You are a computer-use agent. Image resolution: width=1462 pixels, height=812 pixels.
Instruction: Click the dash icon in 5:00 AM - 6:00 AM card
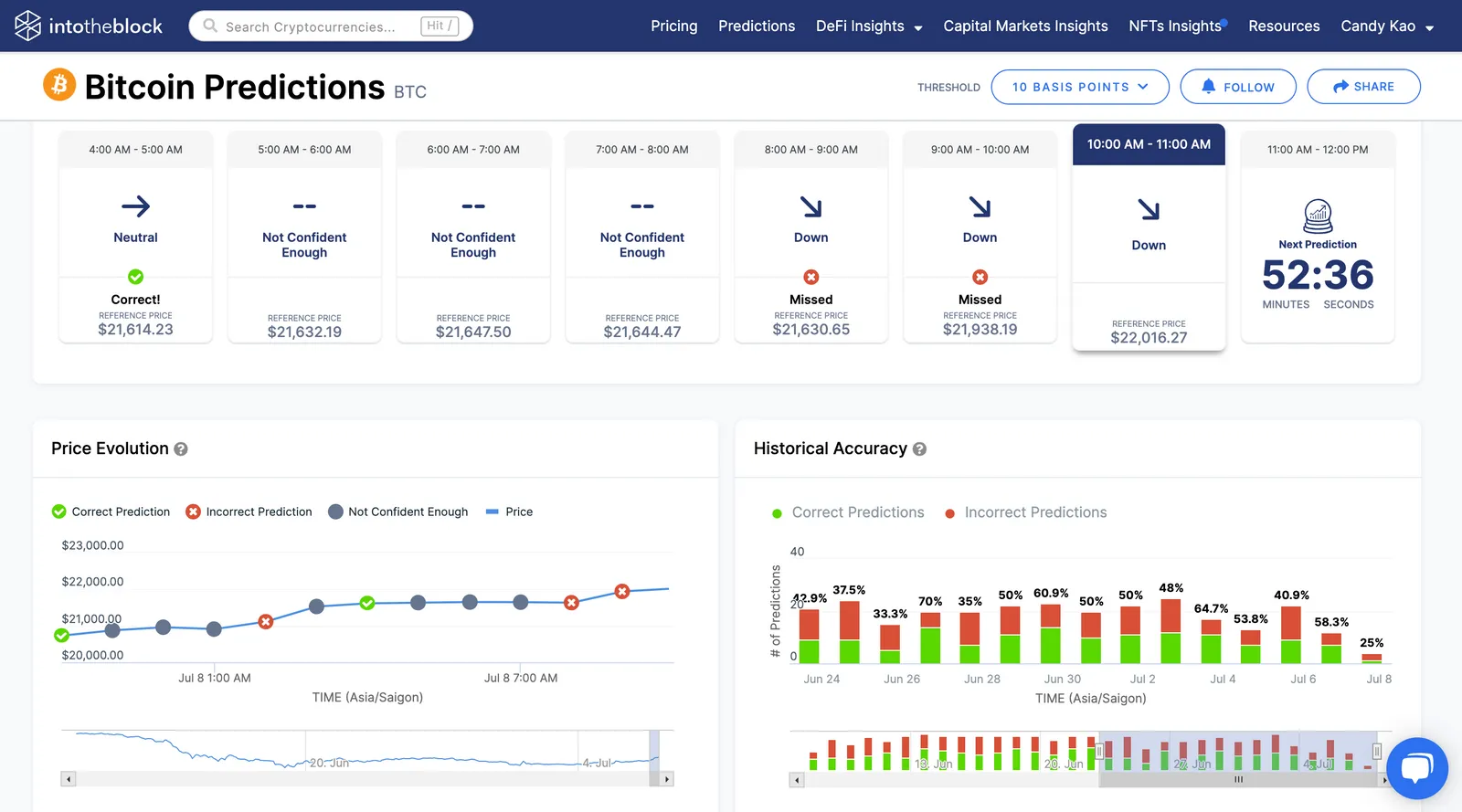click(x=304, y=206)
